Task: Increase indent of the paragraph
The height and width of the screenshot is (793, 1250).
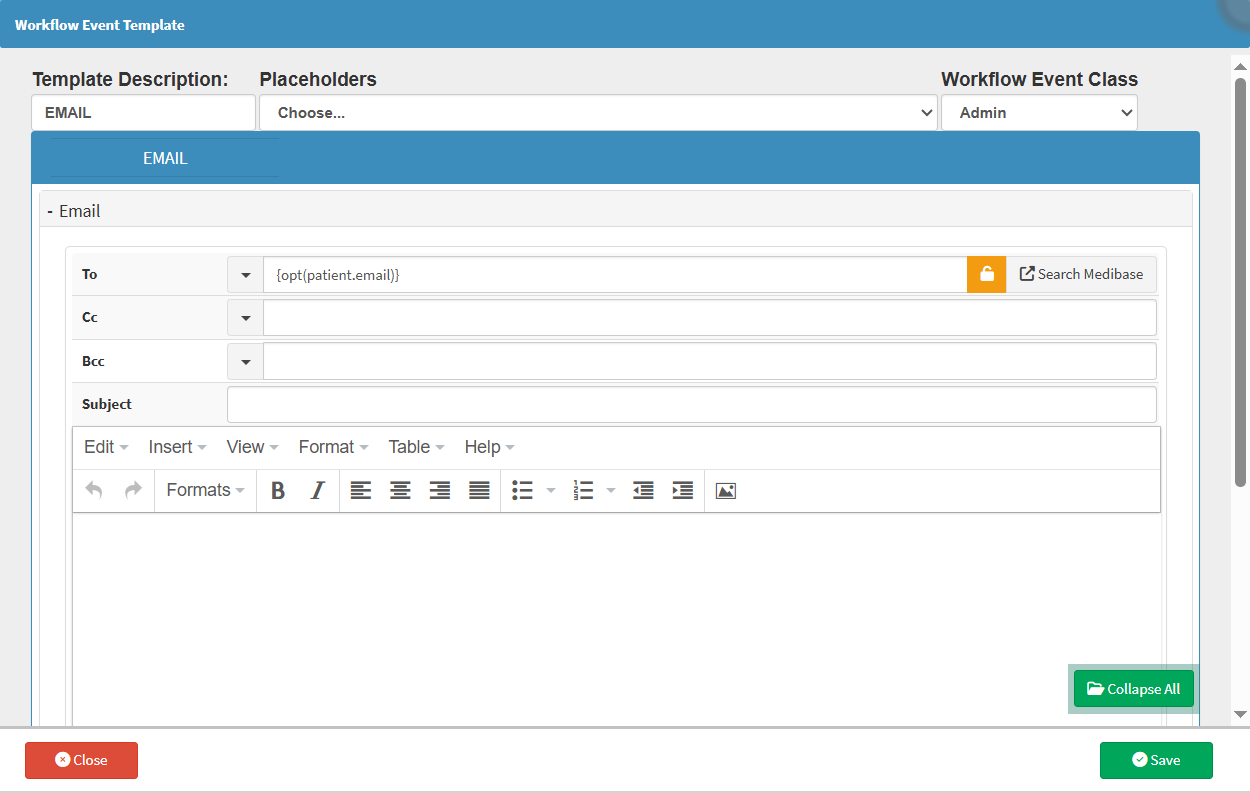Action: point(683,491)
